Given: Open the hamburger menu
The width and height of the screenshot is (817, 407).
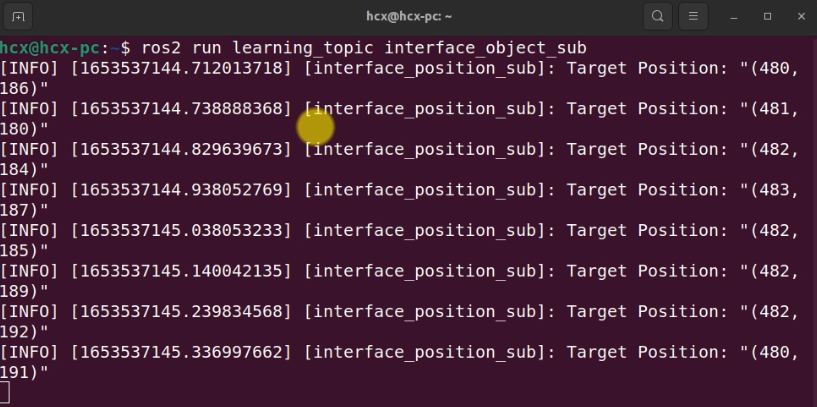Looking at the screenshot, I should (692, 17).
